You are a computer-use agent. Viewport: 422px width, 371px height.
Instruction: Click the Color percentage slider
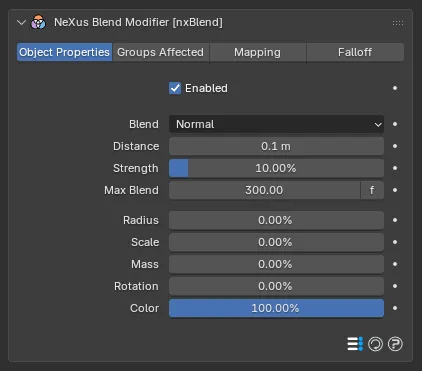276,308
